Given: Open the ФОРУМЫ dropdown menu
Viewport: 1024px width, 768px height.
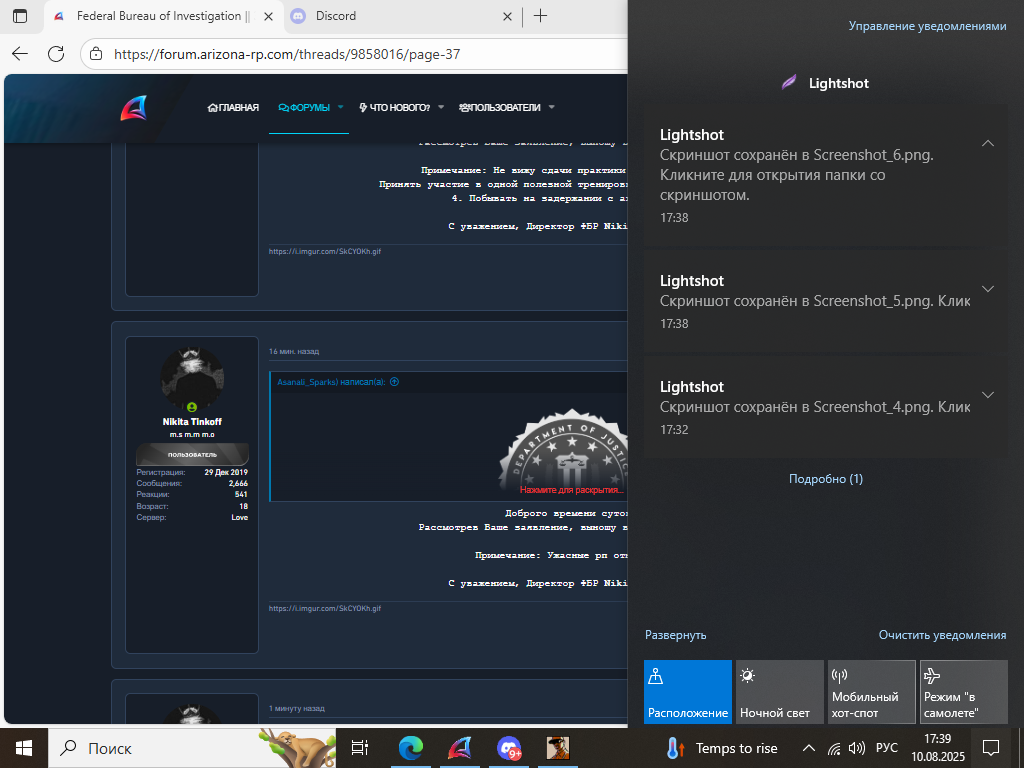Looking at the screenshot, I should point(340,108).
